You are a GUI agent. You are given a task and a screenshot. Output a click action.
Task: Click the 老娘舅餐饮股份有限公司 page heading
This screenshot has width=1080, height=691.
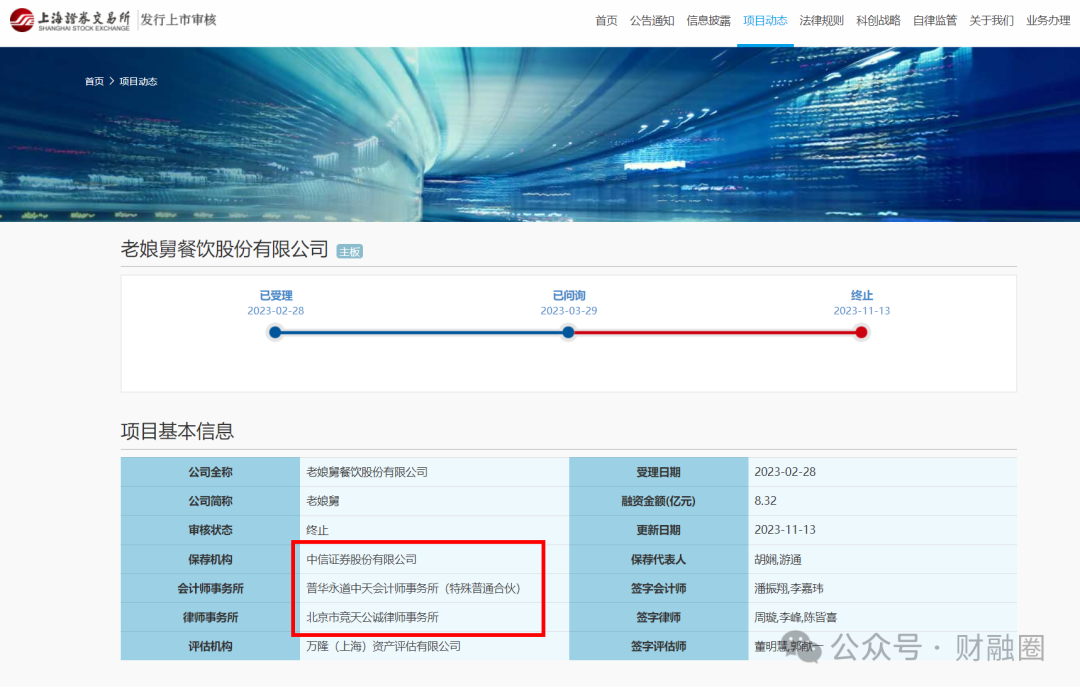coord(225,249)
